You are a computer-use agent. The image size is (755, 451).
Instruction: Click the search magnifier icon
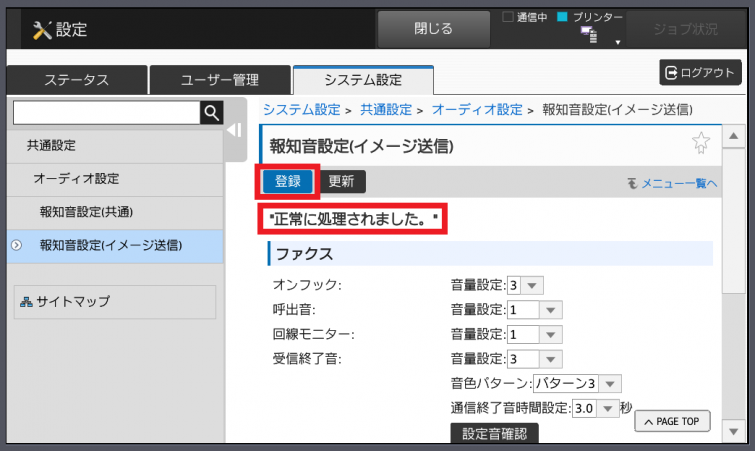211,113
